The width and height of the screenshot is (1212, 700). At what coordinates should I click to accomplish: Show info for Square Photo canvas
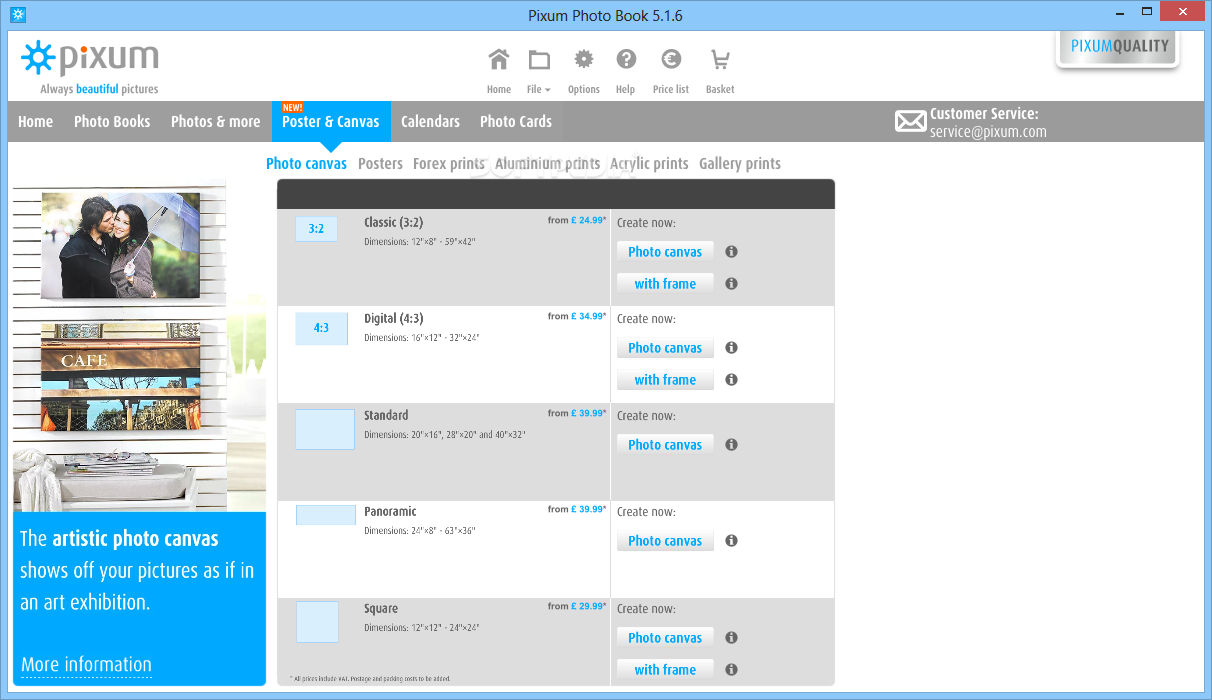731,638
